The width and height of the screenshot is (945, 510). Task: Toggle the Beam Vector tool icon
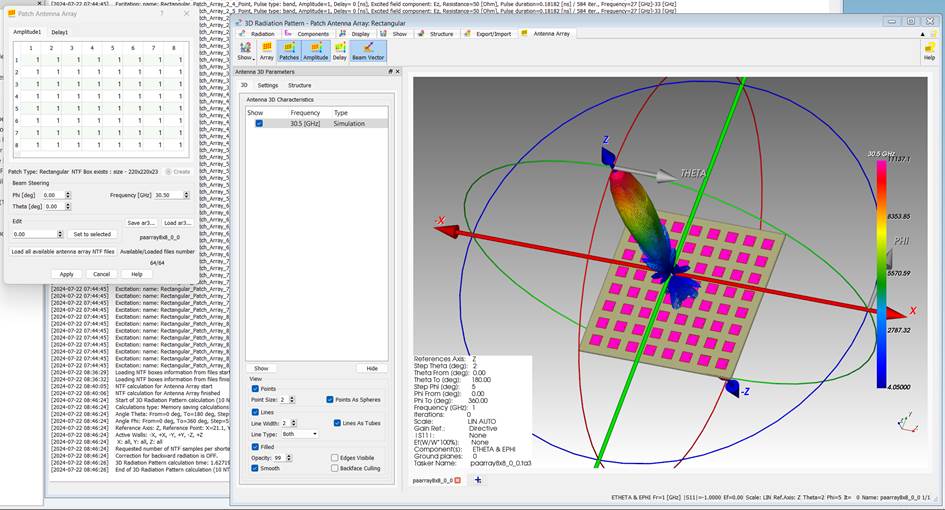pyautogui.click(x=368, y=51)
